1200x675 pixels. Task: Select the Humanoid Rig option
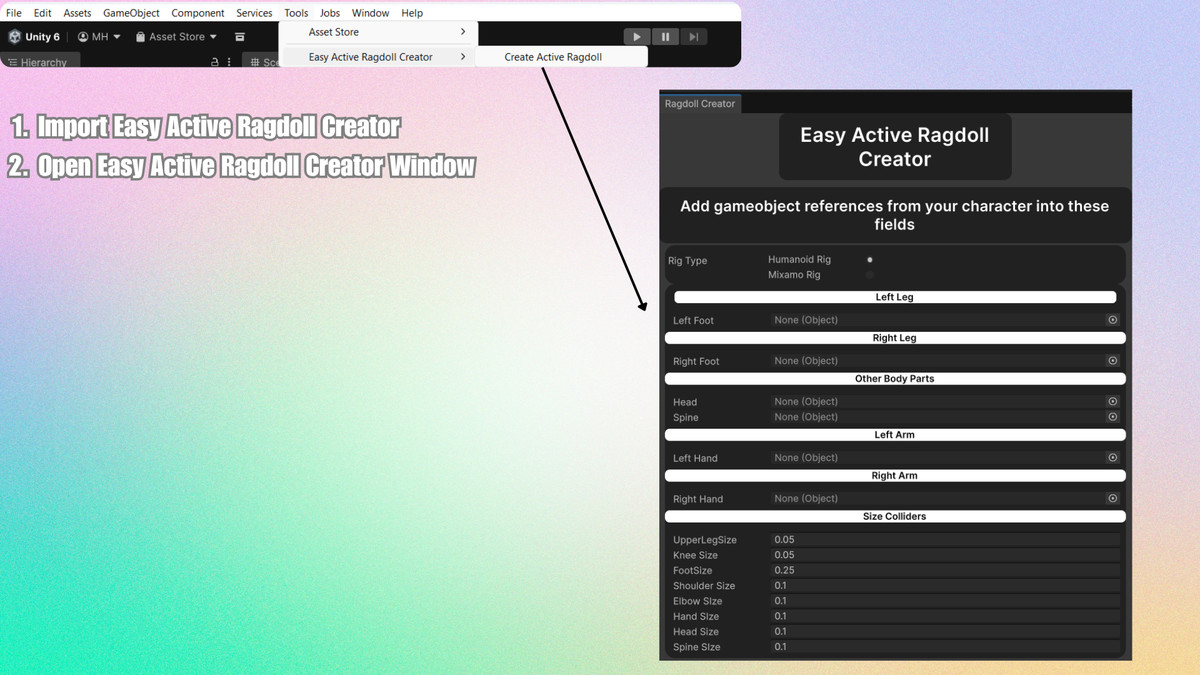coord(869,259)
